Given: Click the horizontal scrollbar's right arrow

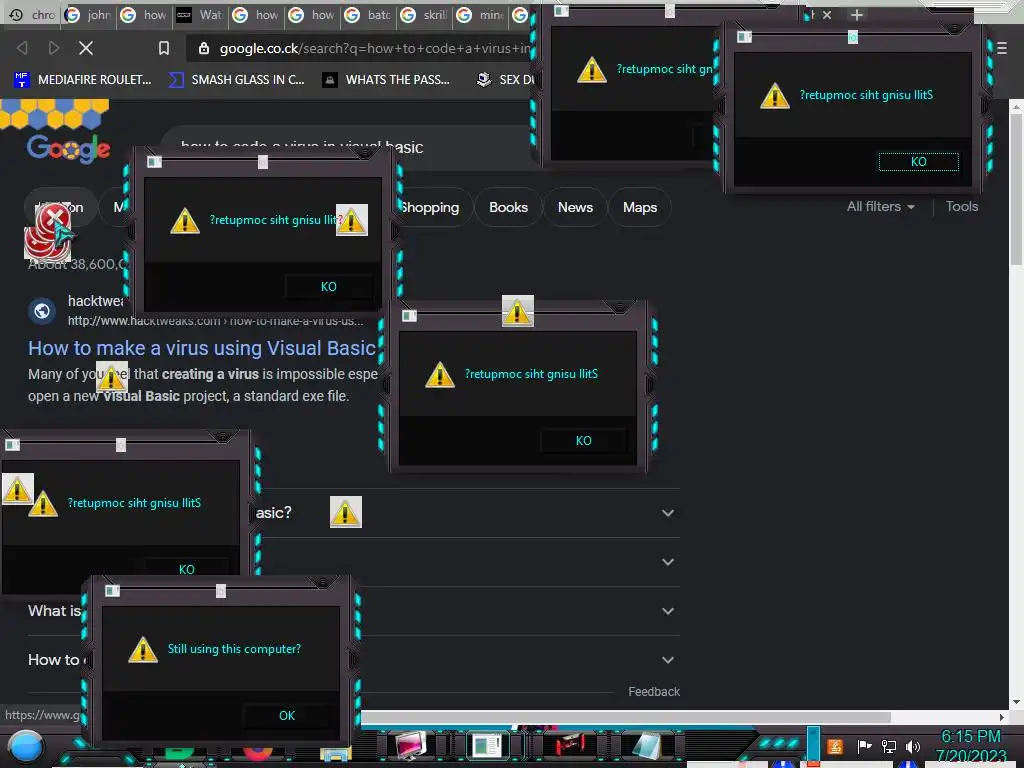Looking at the screenshot, I should tap(1002, 717).
